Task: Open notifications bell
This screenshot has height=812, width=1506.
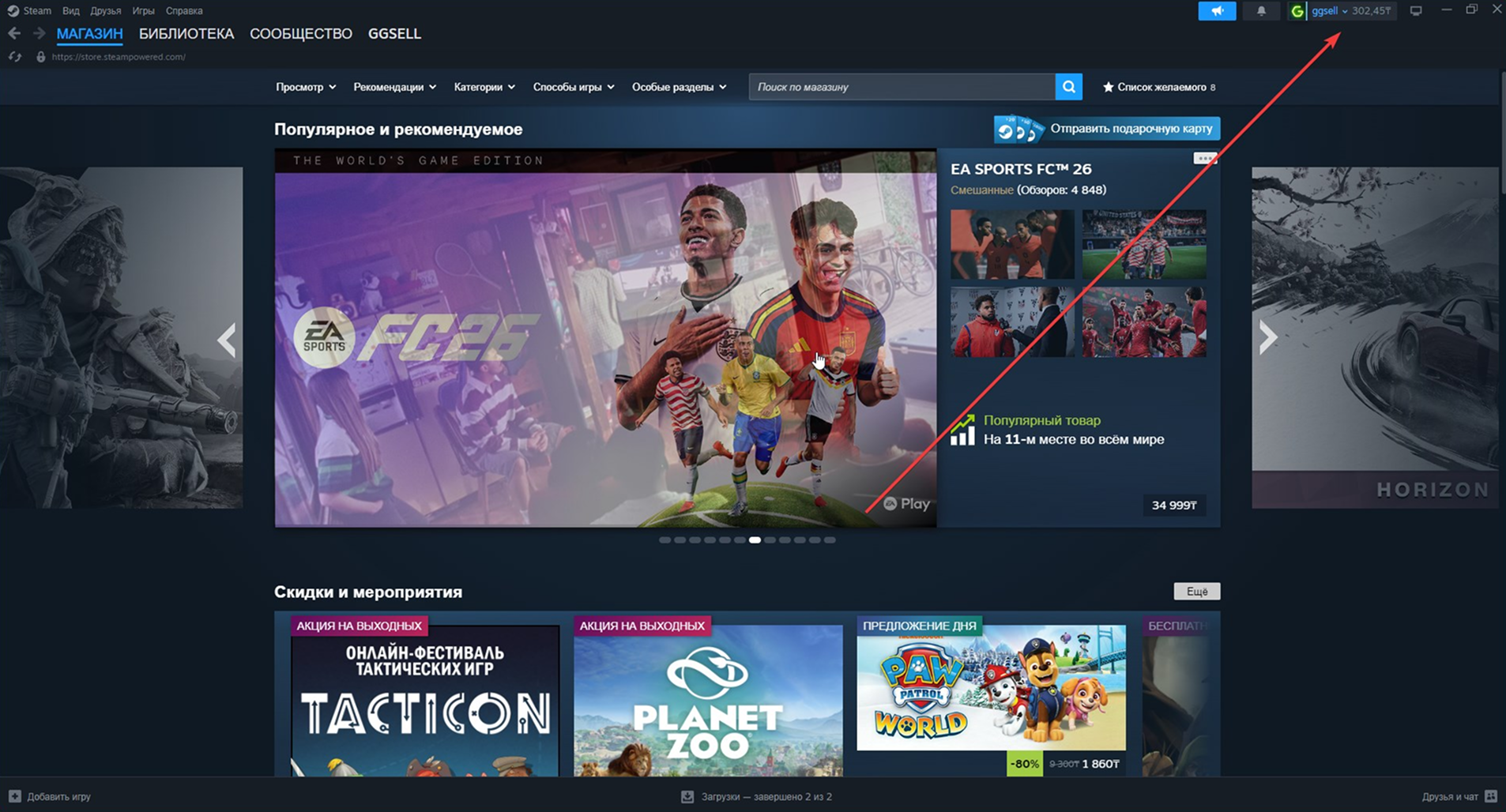Action: [x=1261, y=11]
